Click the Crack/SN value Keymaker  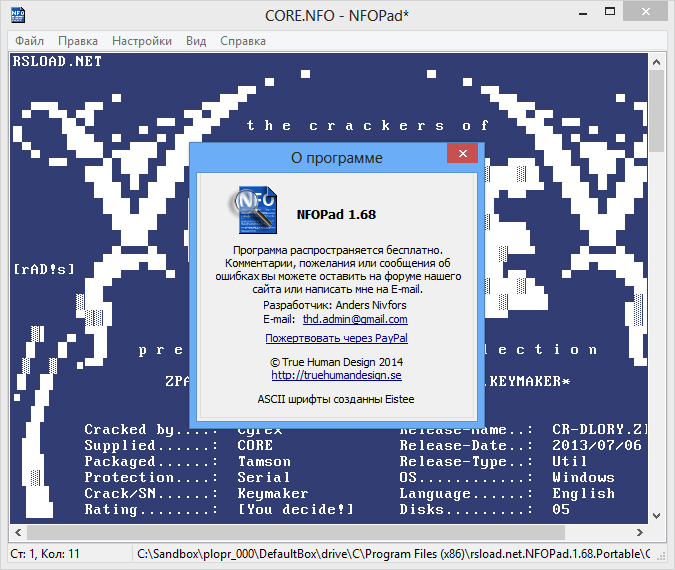click(273, 493)
